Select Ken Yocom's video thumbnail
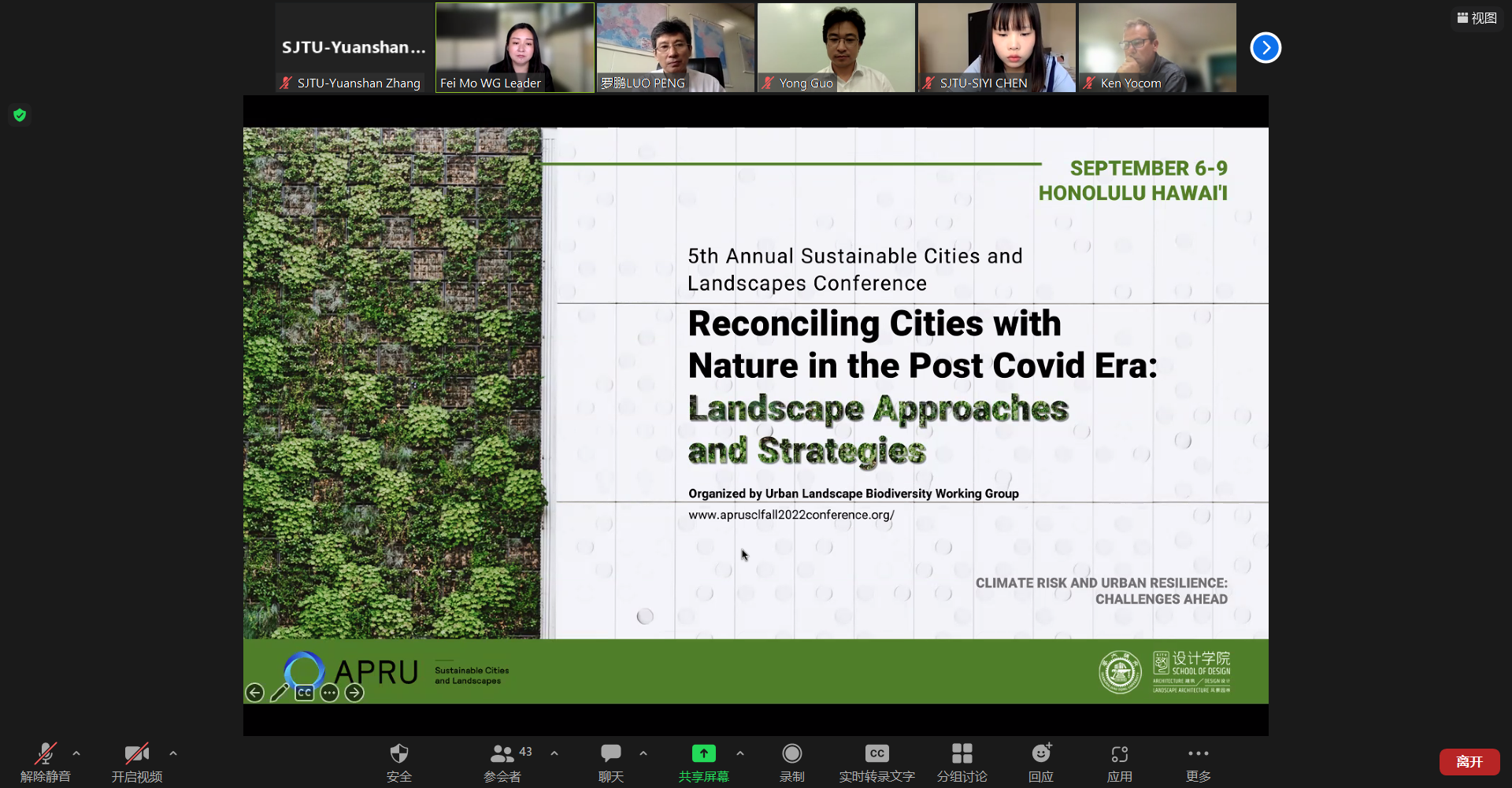 (1157, 47)
